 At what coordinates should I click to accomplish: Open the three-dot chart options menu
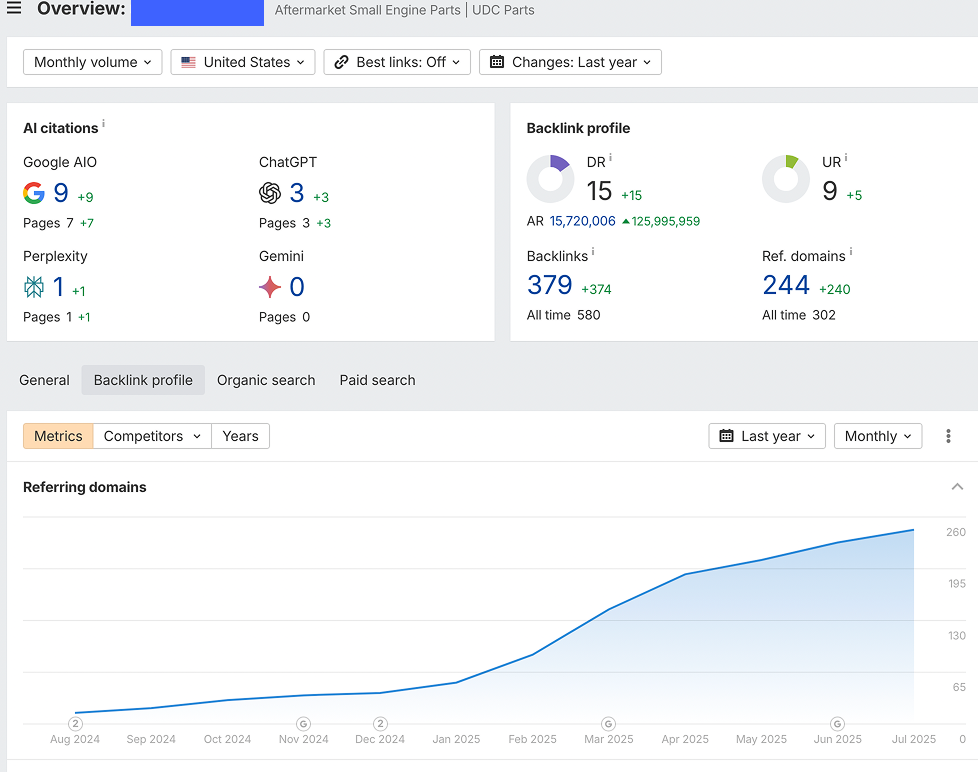[x=948, y=436]
